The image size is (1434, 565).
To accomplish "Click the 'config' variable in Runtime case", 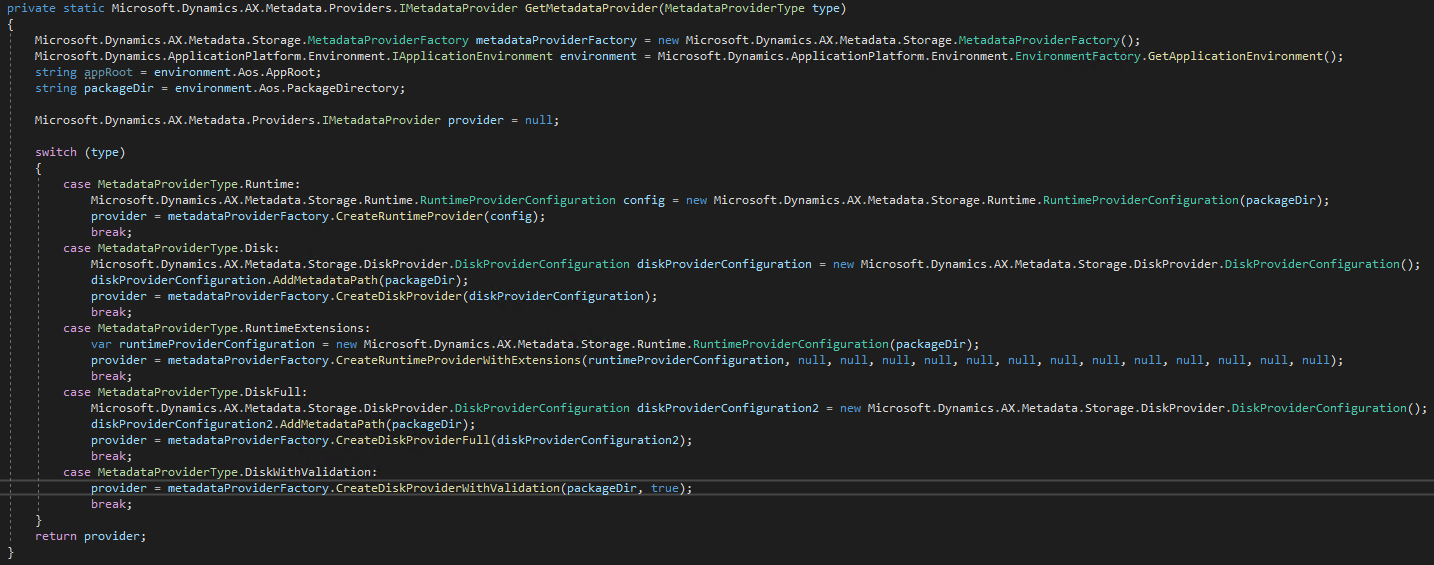I will [x=644, y=200].
